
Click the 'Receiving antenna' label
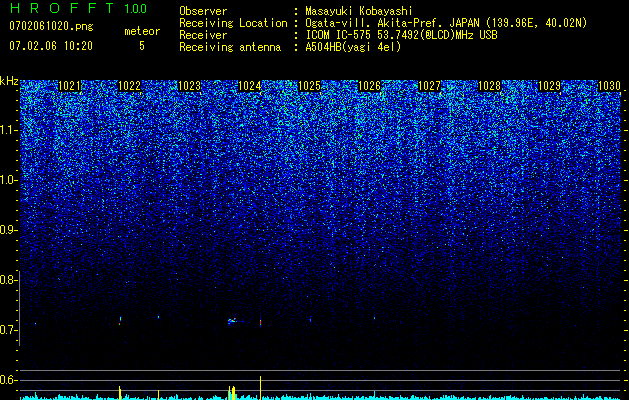coord(230,47)
